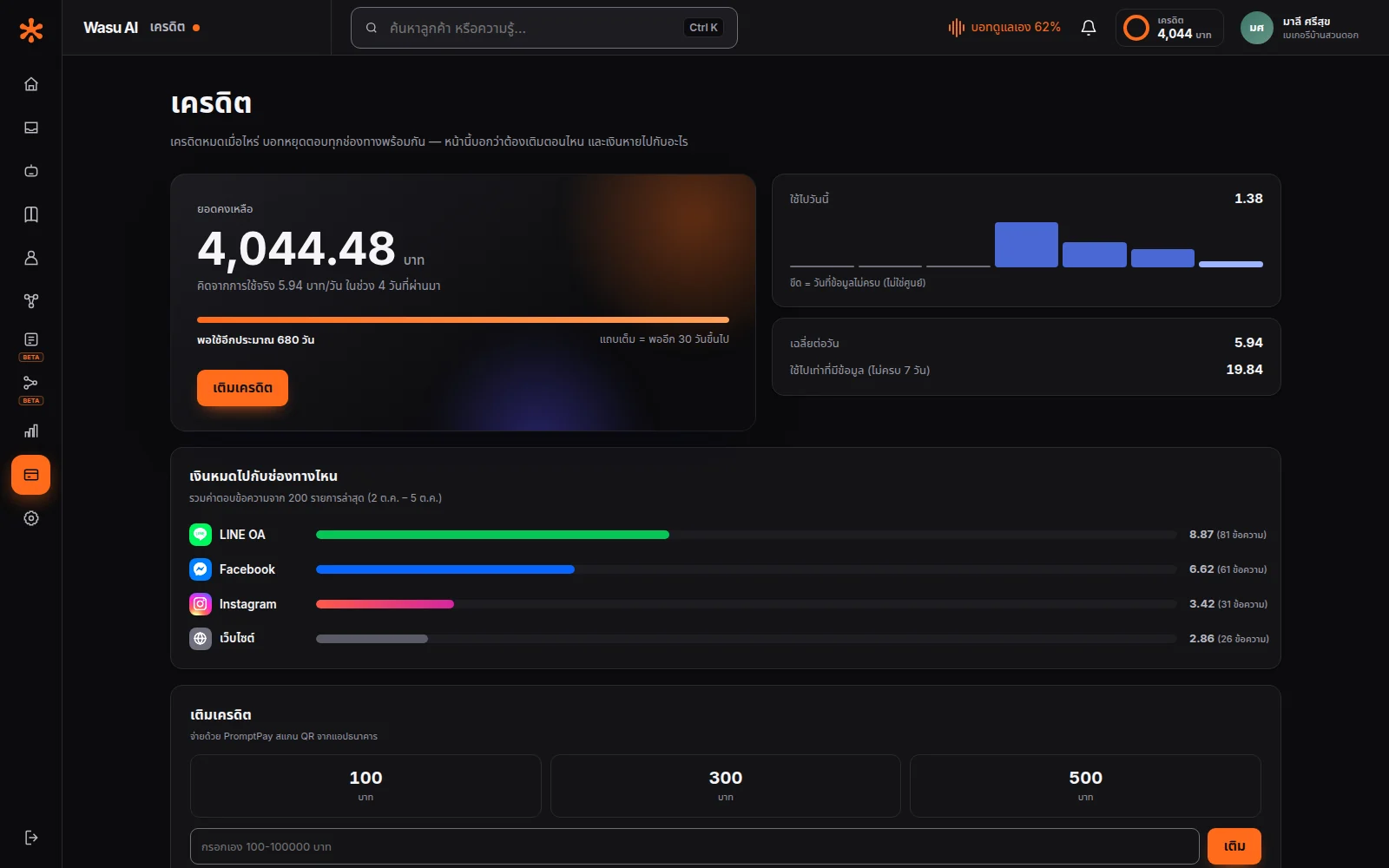This screenshot has width=1389, height=868.
Task: Select the 500 baht top-up option
Action: pyautogui.click(x=1085, y=786)
